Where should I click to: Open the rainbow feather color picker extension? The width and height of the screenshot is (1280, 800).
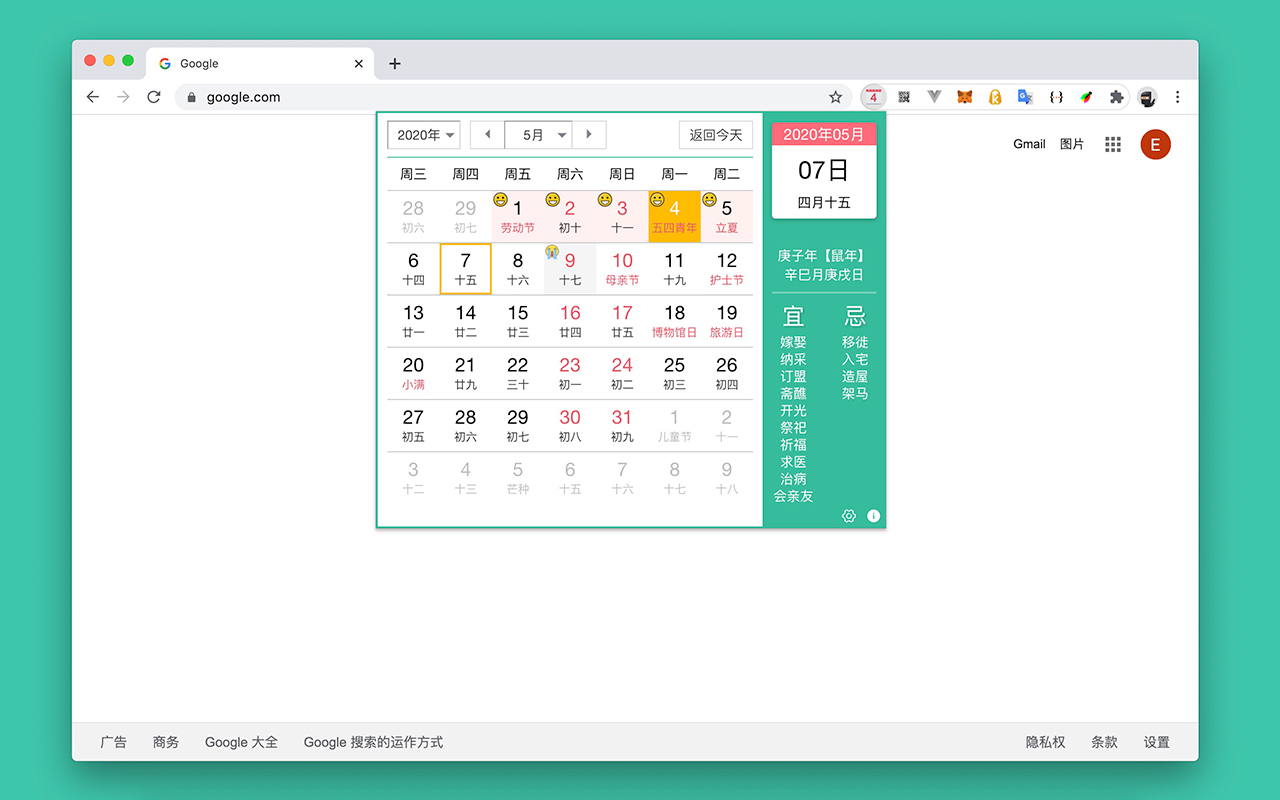click(x=1086, y=97)
